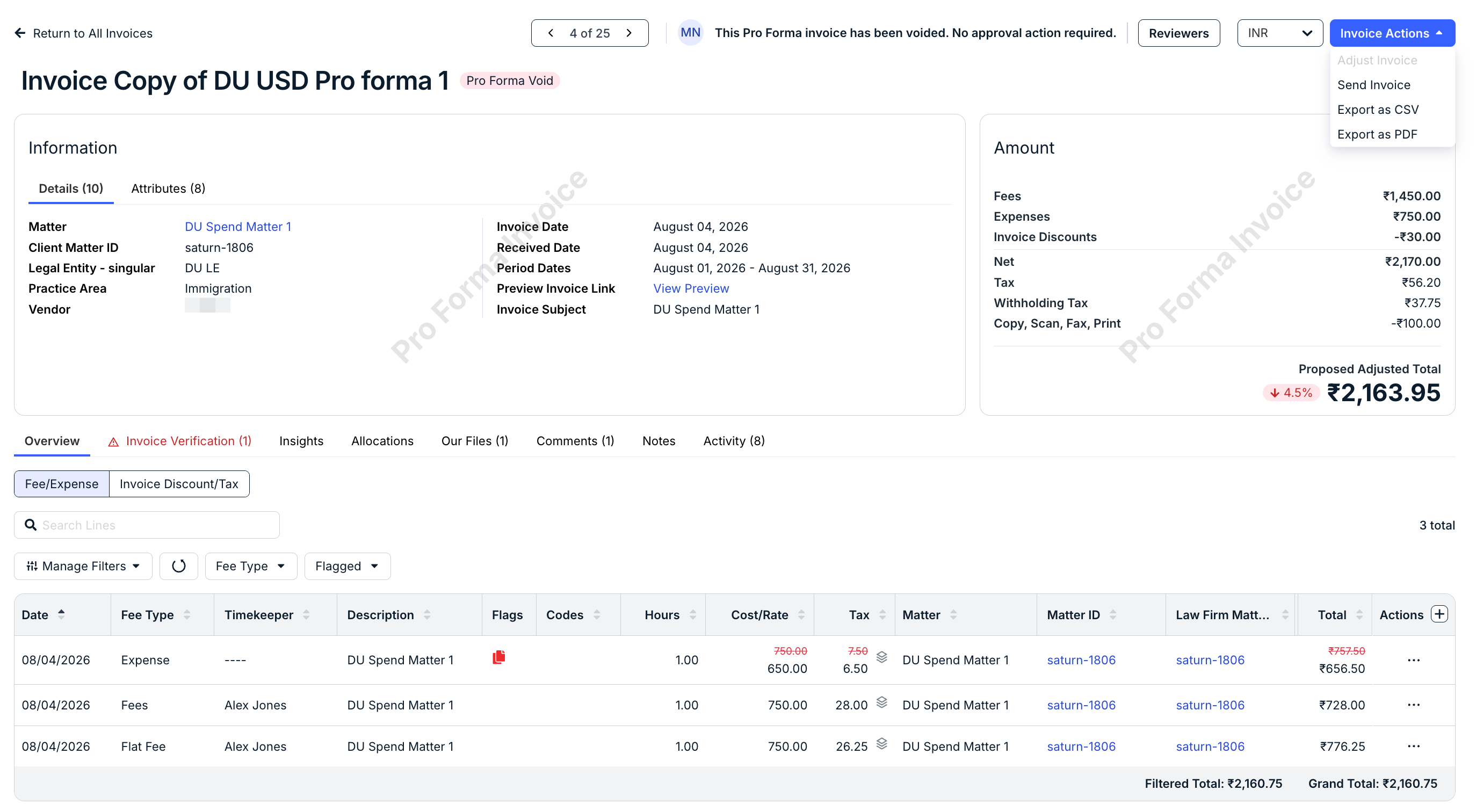Open the Invoice Verification tab
Screen dimensions: 1476x812
click(180, 441)
